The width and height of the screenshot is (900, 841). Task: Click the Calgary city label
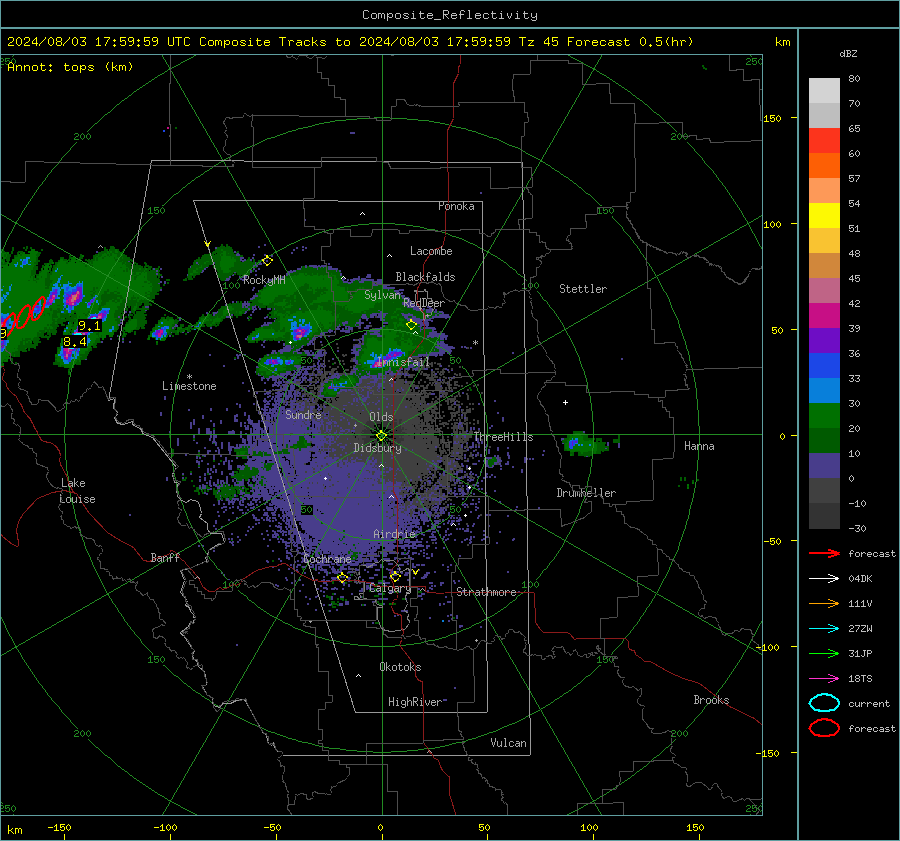390,588
